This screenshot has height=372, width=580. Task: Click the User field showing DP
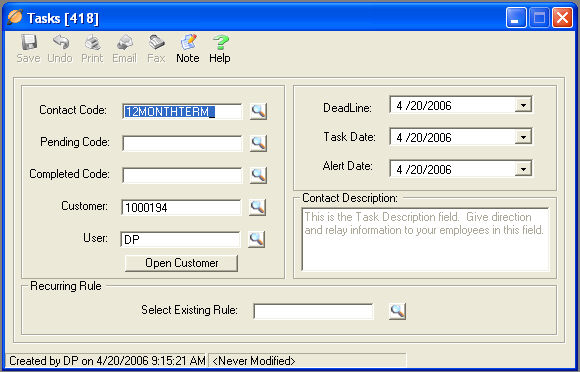[x=180, y=239]
